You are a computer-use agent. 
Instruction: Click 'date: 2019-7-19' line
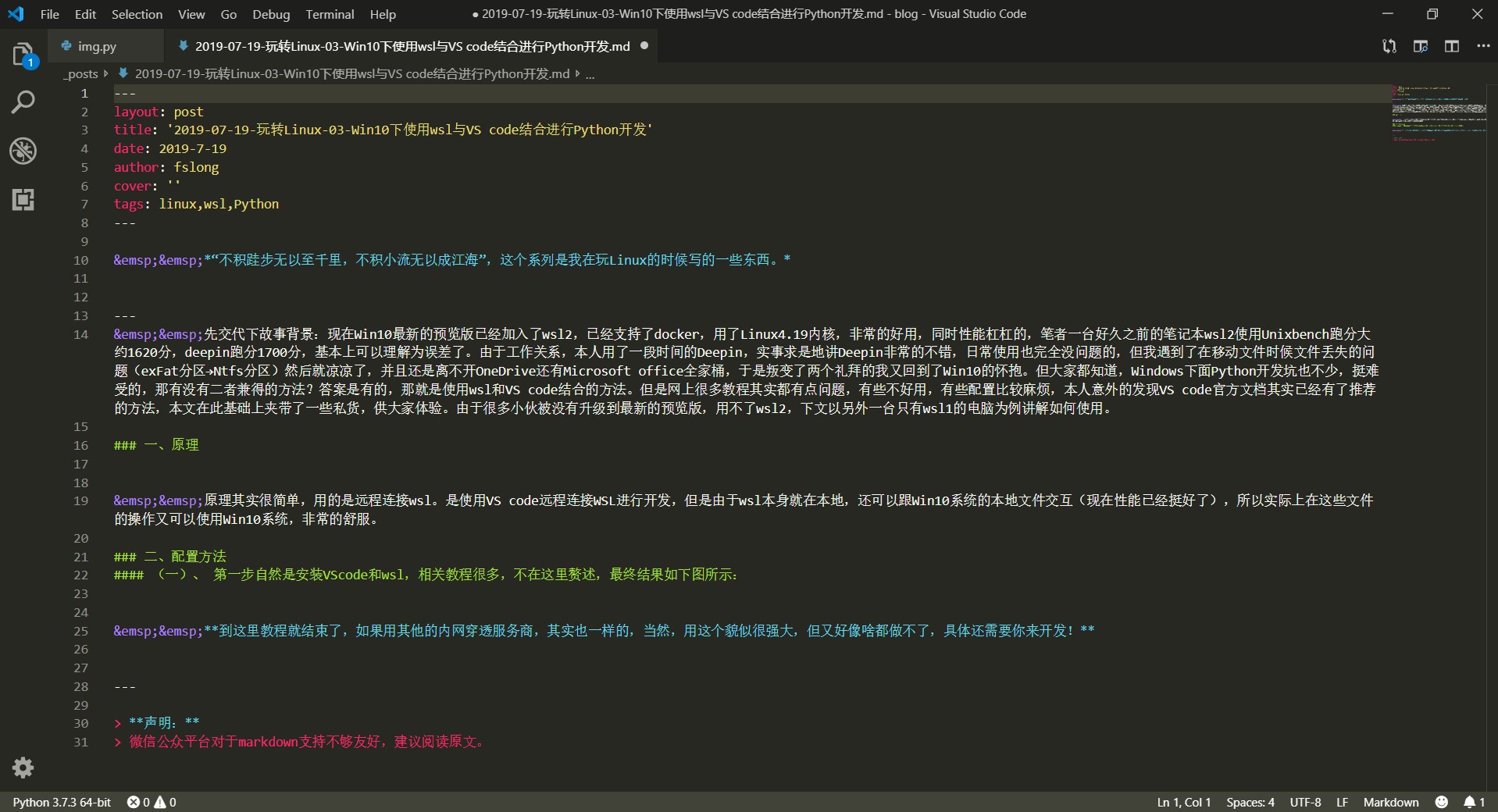(x=170, y=148)
